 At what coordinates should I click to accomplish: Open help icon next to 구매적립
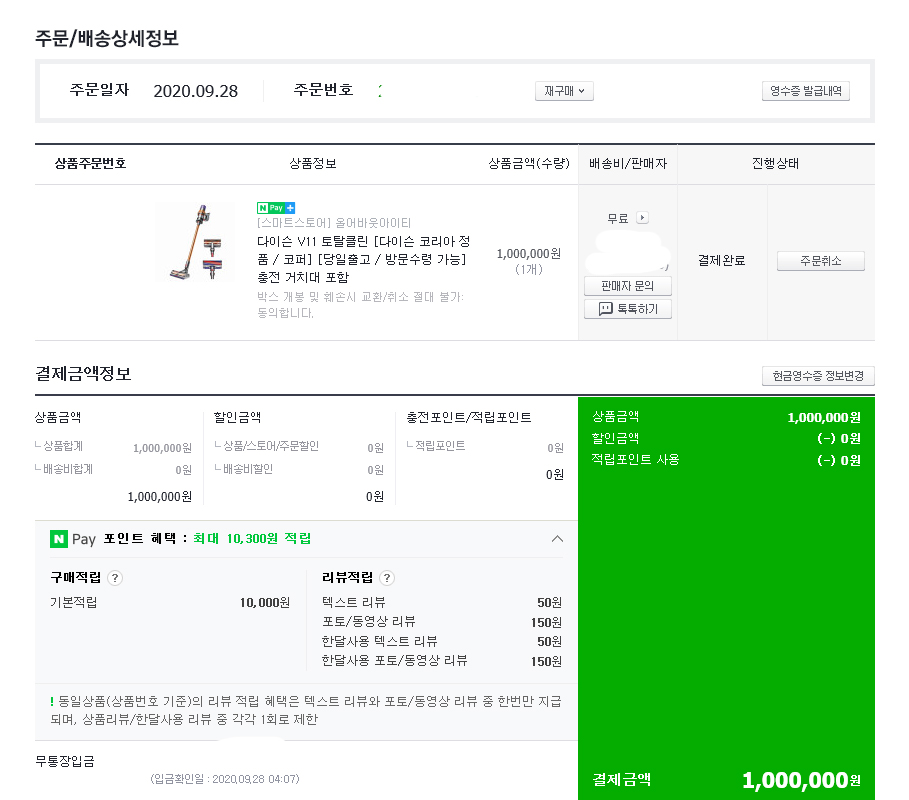click(115, 578)
